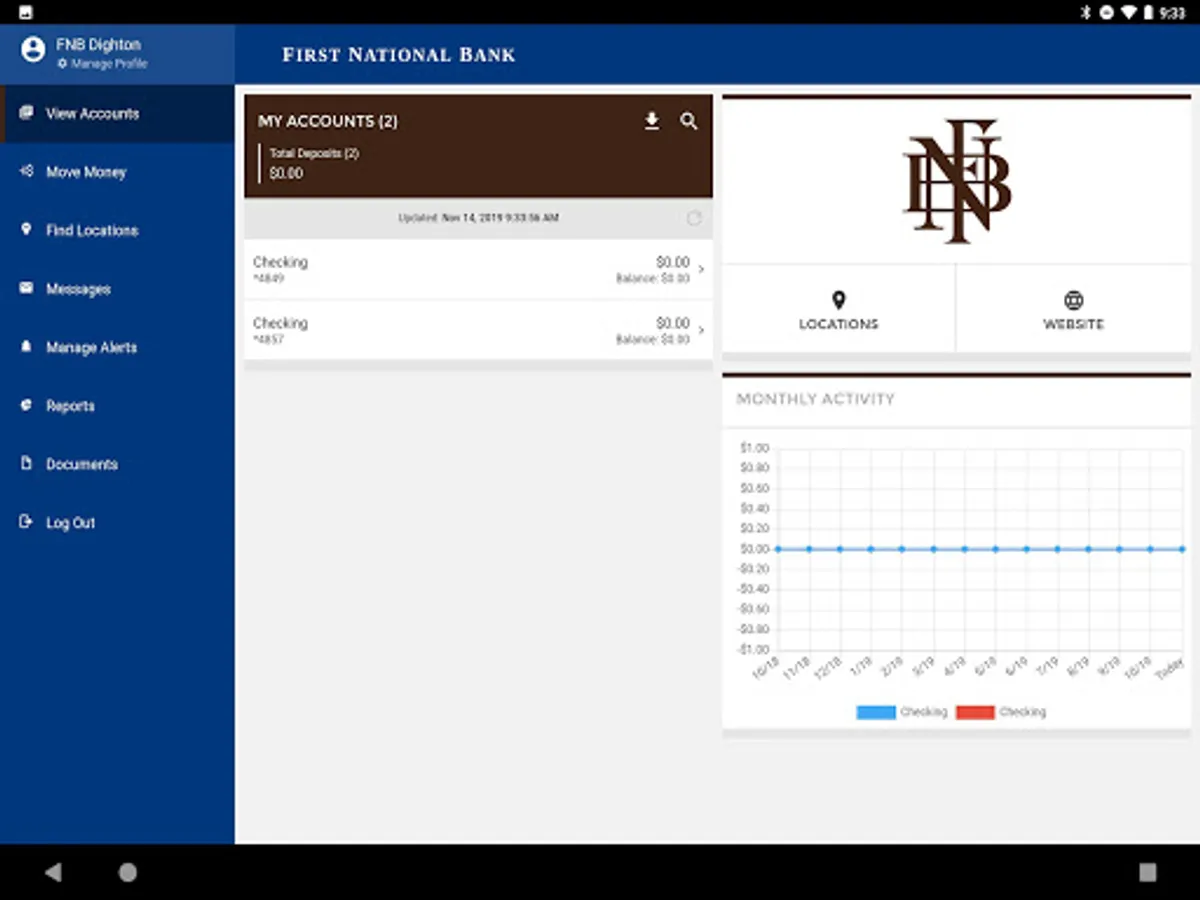Download accounts using the download icon
The height and width of the screenshot is (900, 1200).
tap(652, 121)
